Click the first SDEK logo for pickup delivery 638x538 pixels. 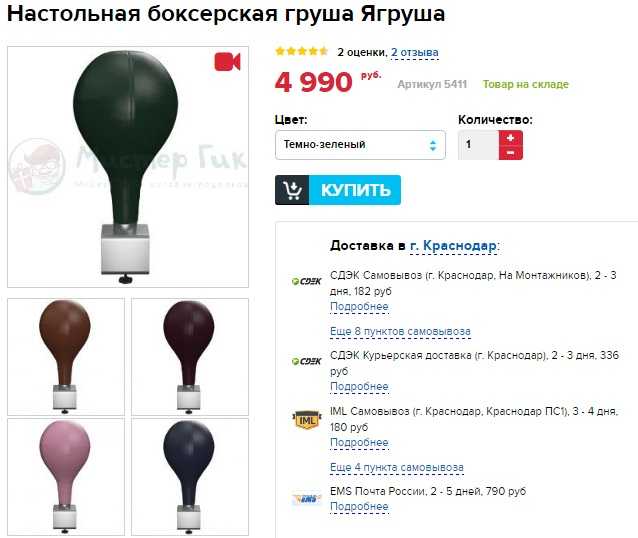tap(307, 281)
